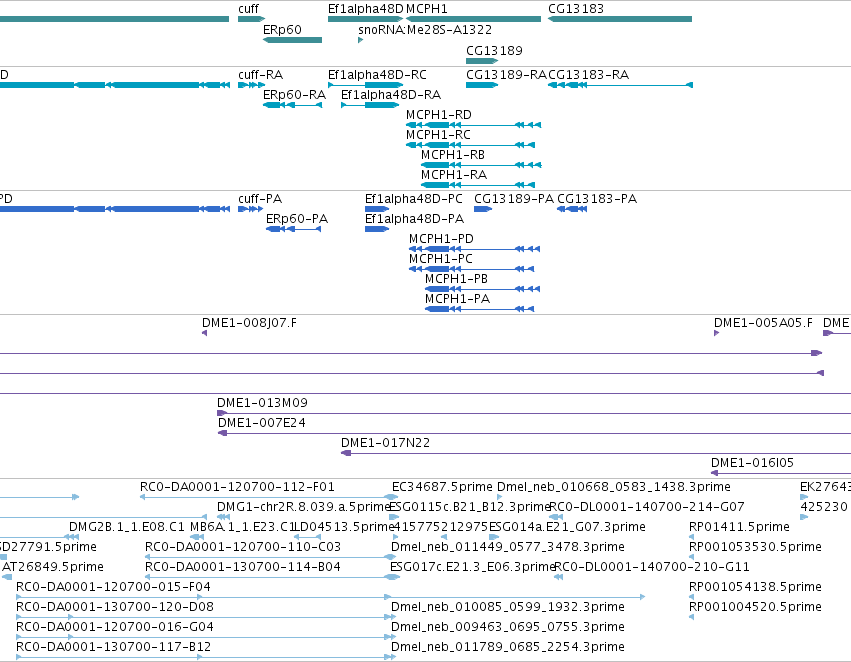Screen dimensions: 851x662
Task: Click RC0-DA0001-120700-110-C03 label
Action: click(x=243, y=548)
